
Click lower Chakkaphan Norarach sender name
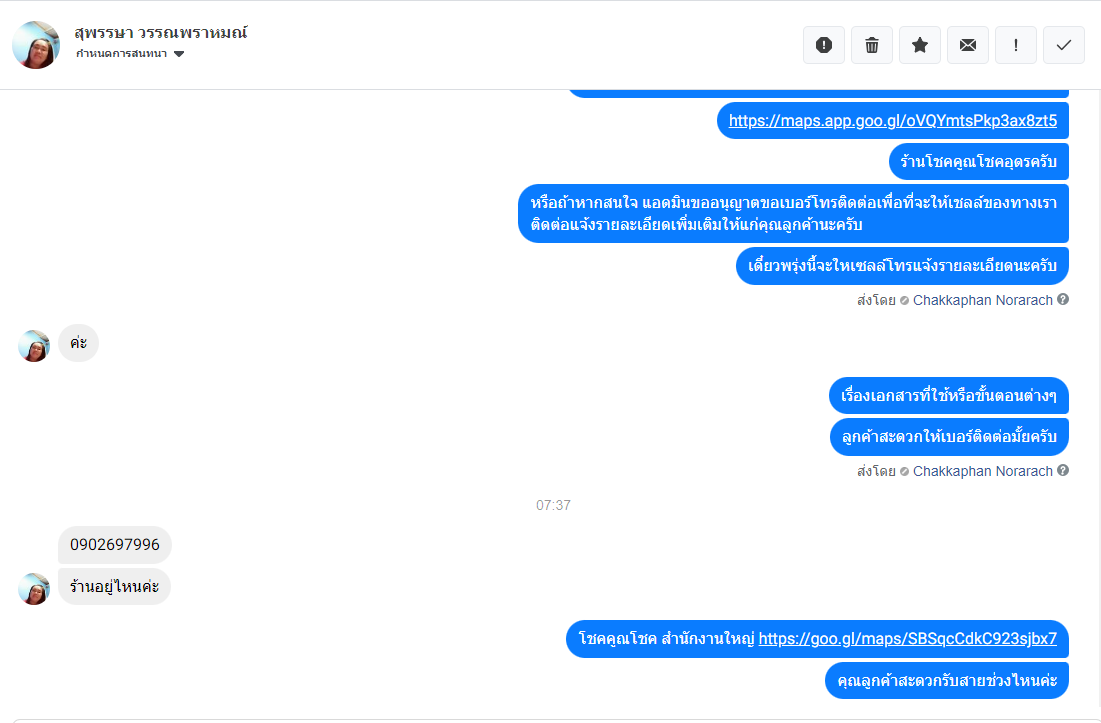pyautogui.click(x=982, y=471)
